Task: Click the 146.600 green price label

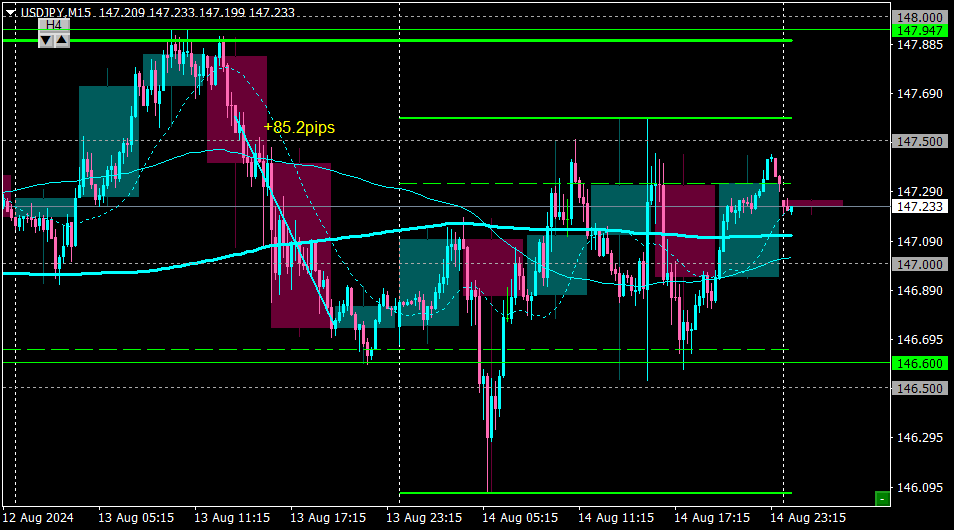Action: click(920, 363)
